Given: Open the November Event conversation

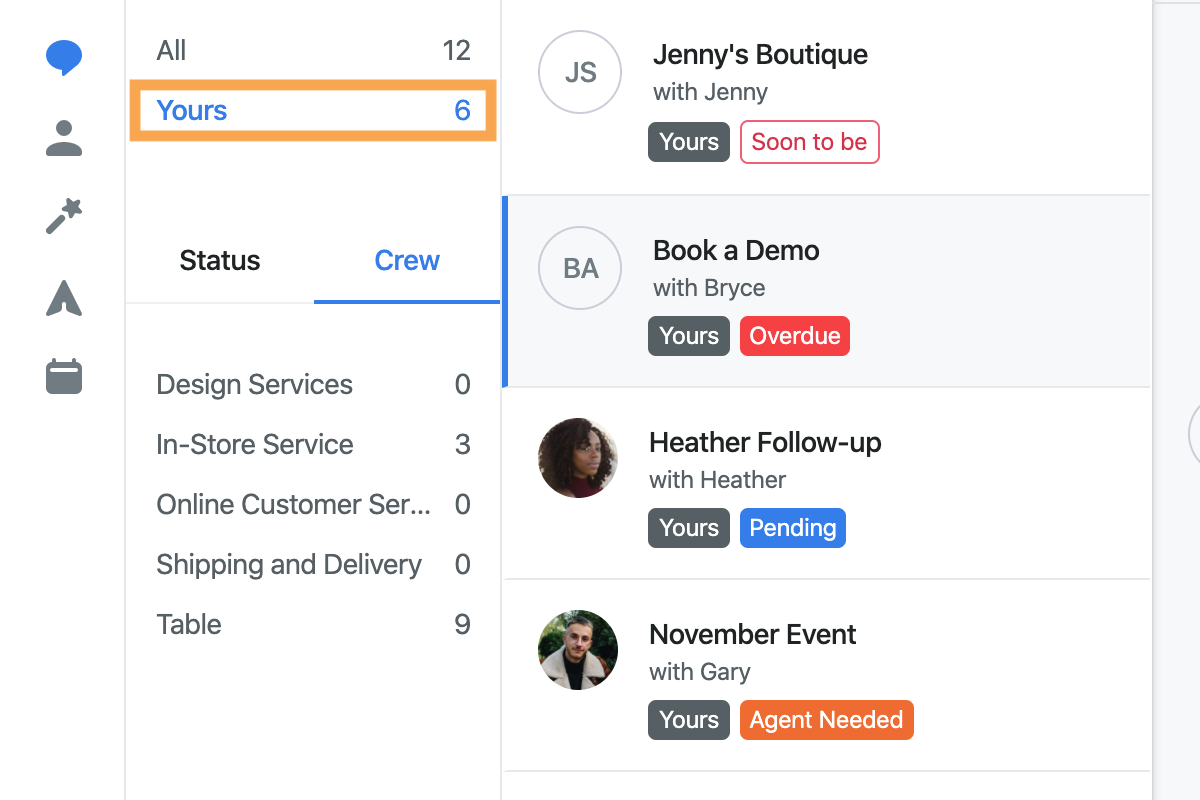Looking at the screenshot, I should (x=827, y=675).
